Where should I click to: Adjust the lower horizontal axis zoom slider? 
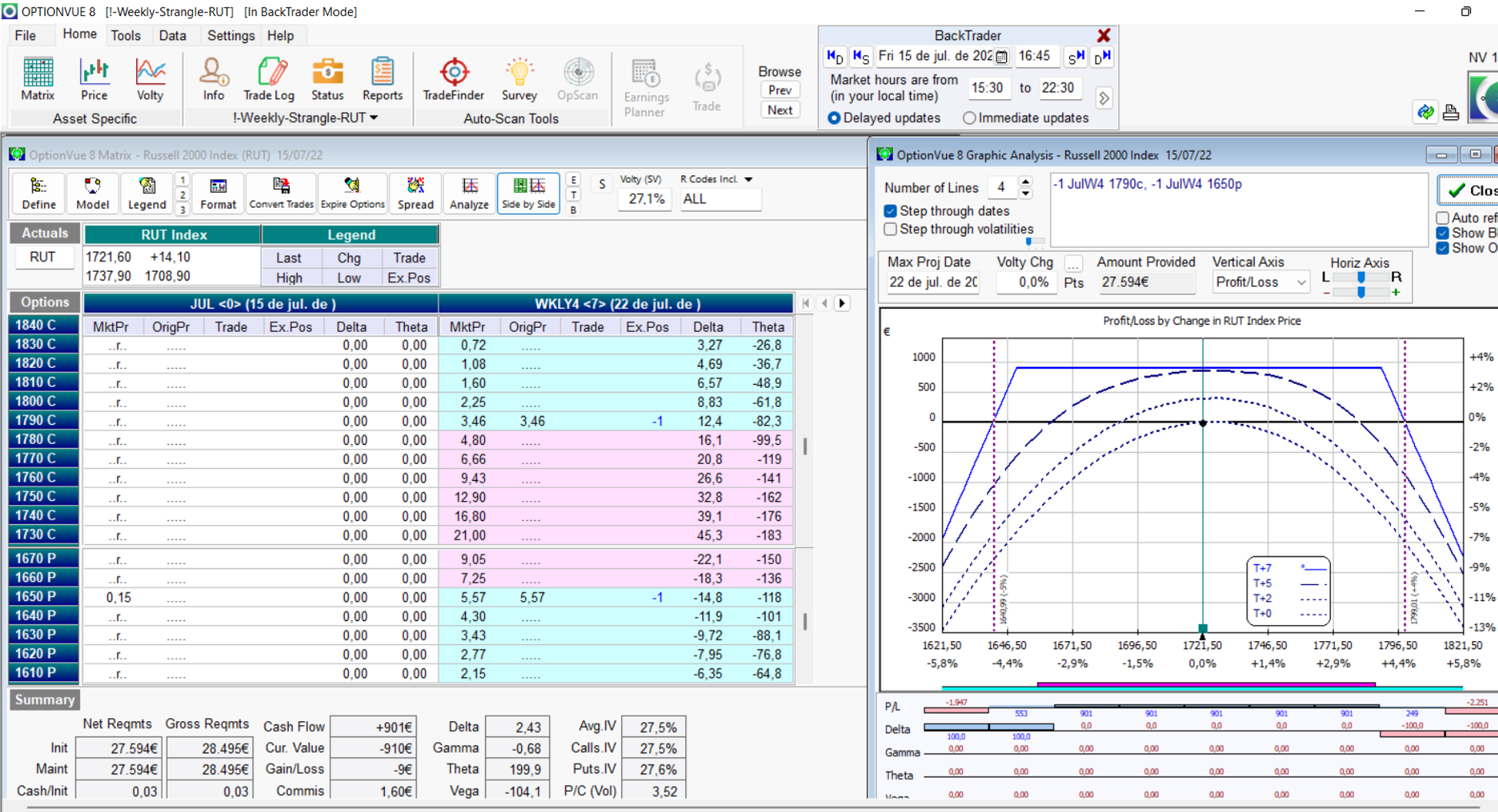(1361, 292)
